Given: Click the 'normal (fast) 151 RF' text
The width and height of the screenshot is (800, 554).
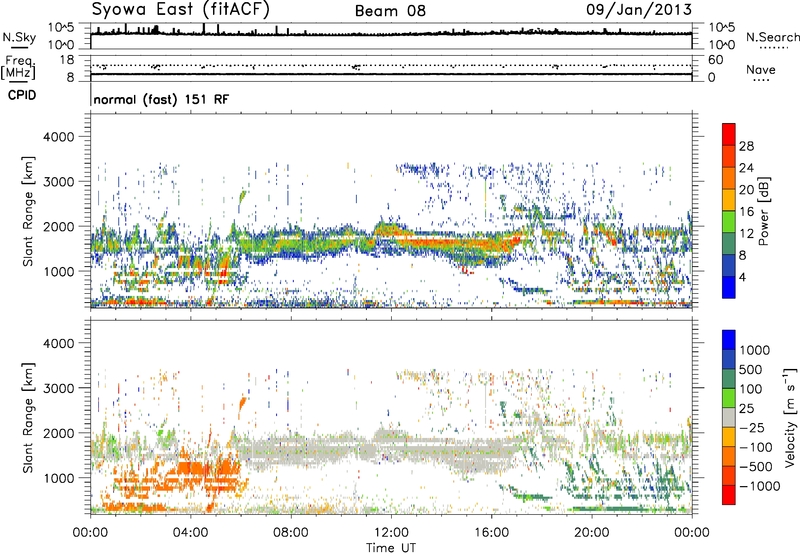Looking at the screenshot, I should point(161,99).
